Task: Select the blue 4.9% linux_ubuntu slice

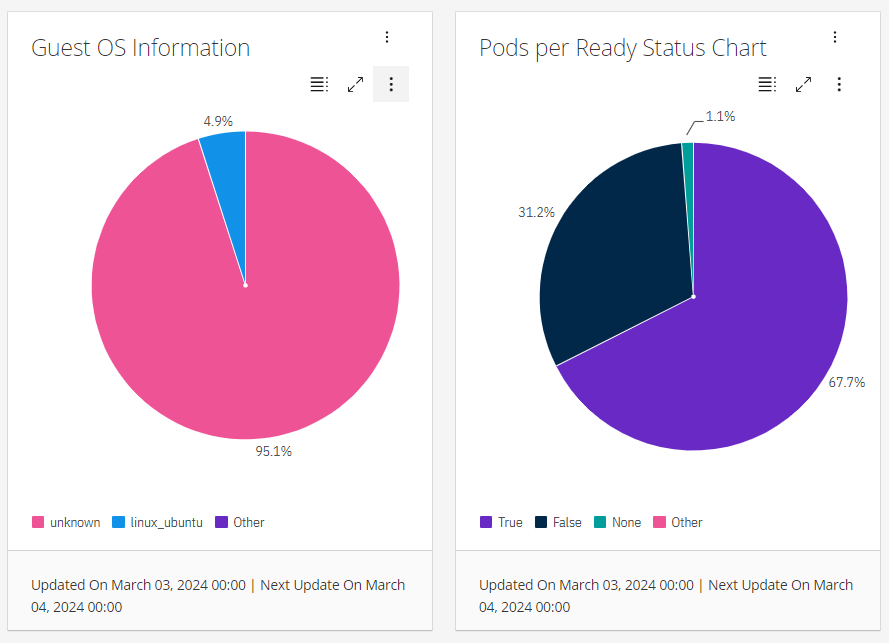Action: 229,170
